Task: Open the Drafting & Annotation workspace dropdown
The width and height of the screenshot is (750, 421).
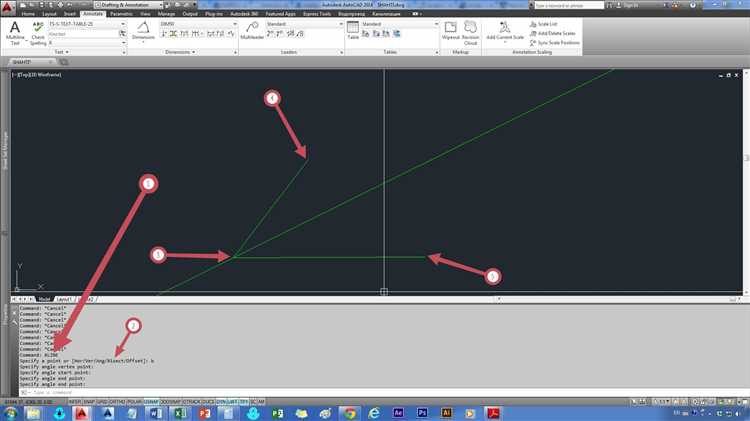Action: 129,5
